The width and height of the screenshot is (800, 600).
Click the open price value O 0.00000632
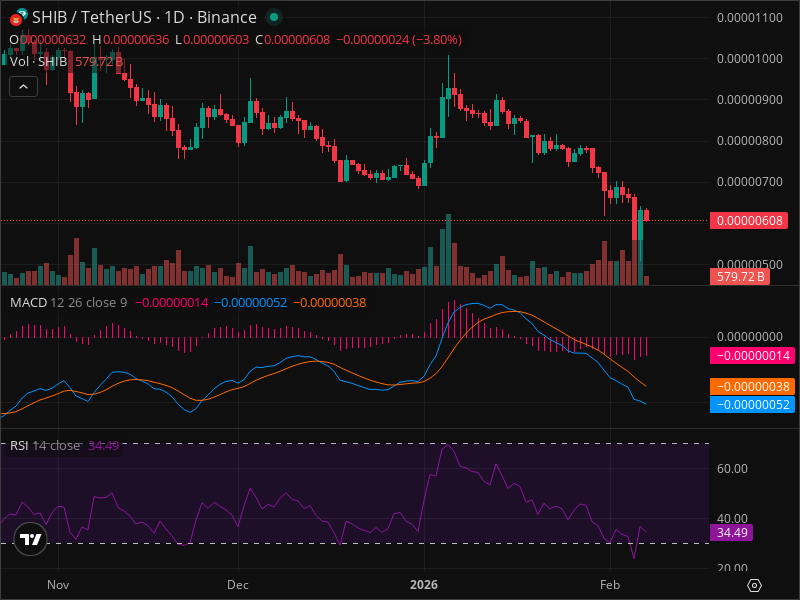coord(48,40)
